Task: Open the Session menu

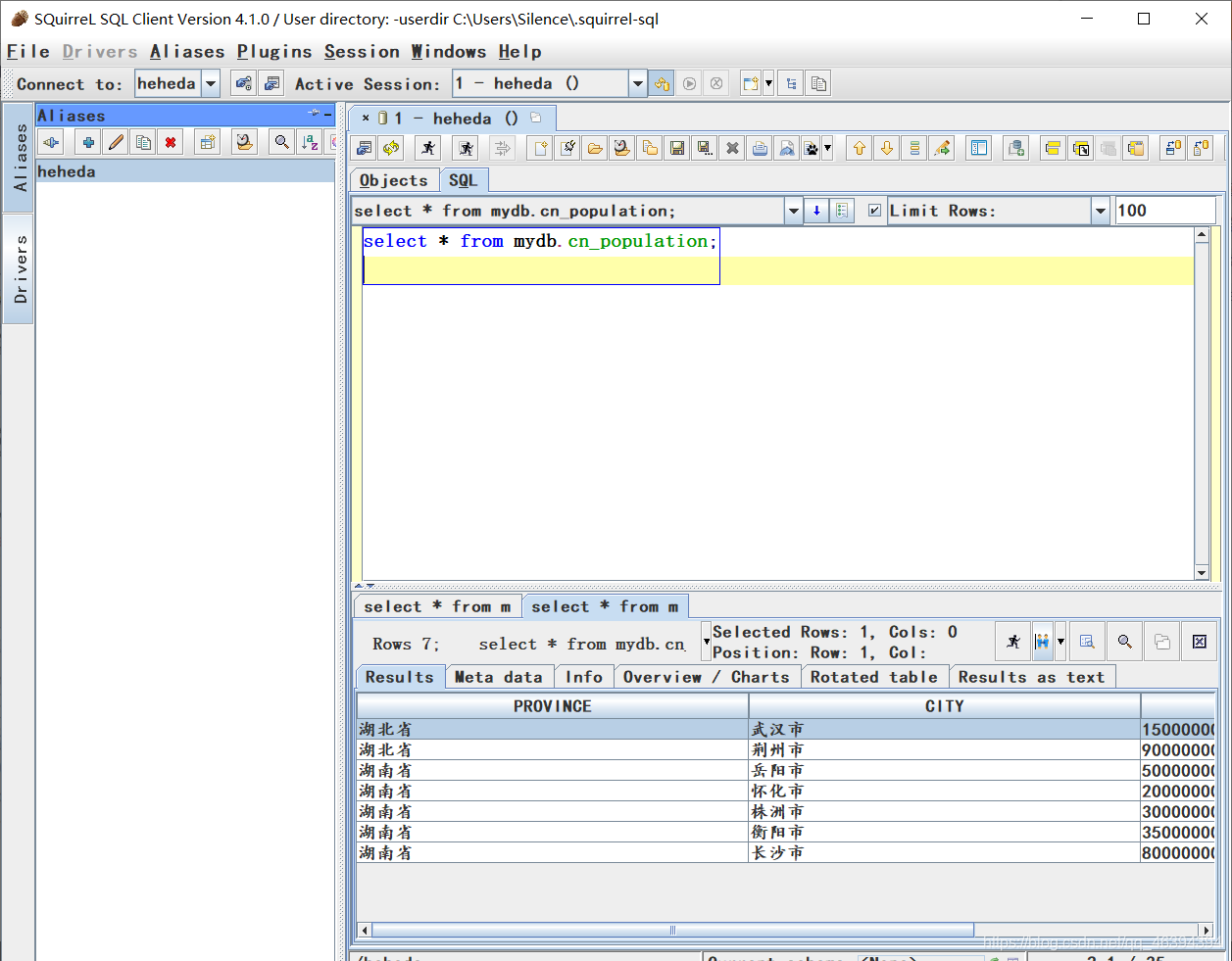Action: 362,52
